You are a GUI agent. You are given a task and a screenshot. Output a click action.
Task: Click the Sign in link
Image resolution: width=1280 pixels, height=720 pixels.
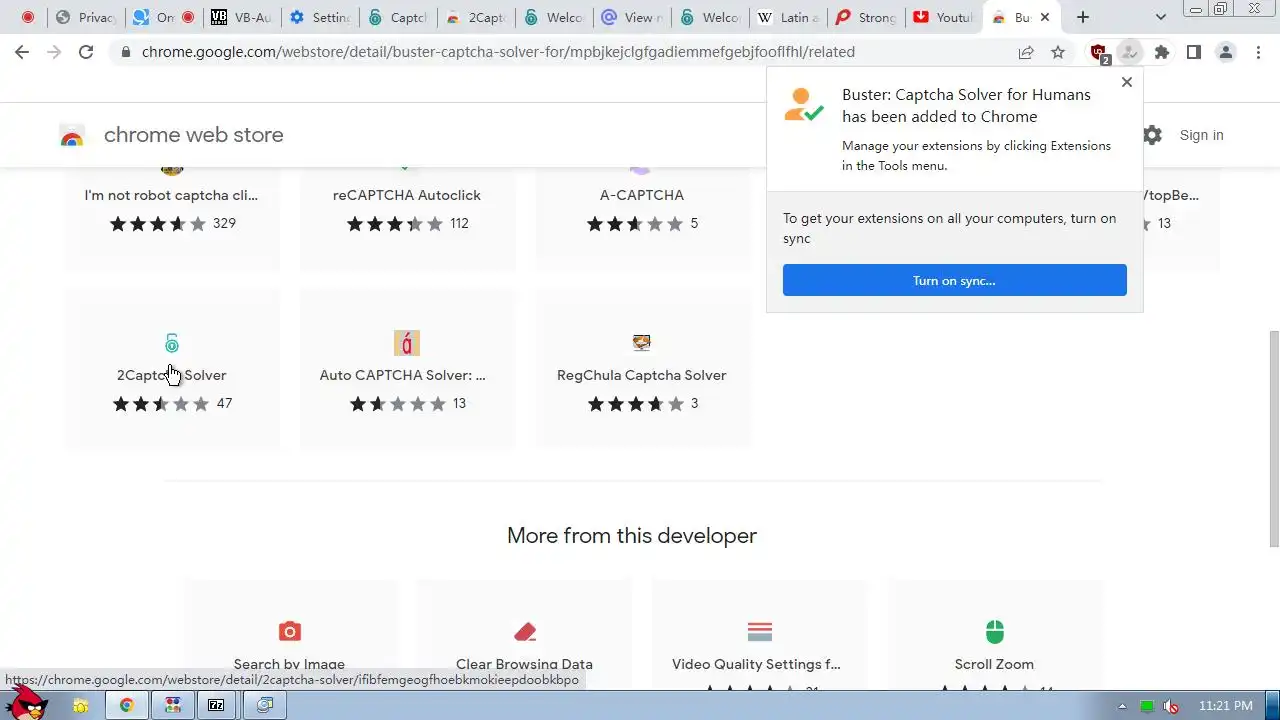tap(1201, 135)
